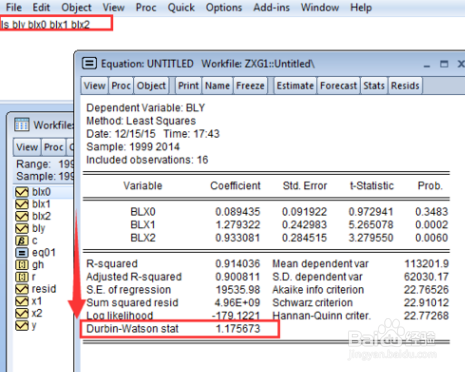The height and width of the screenshot is (372, 465).
Task: Select the gh matrix object icon
Action: coord(22,265)
